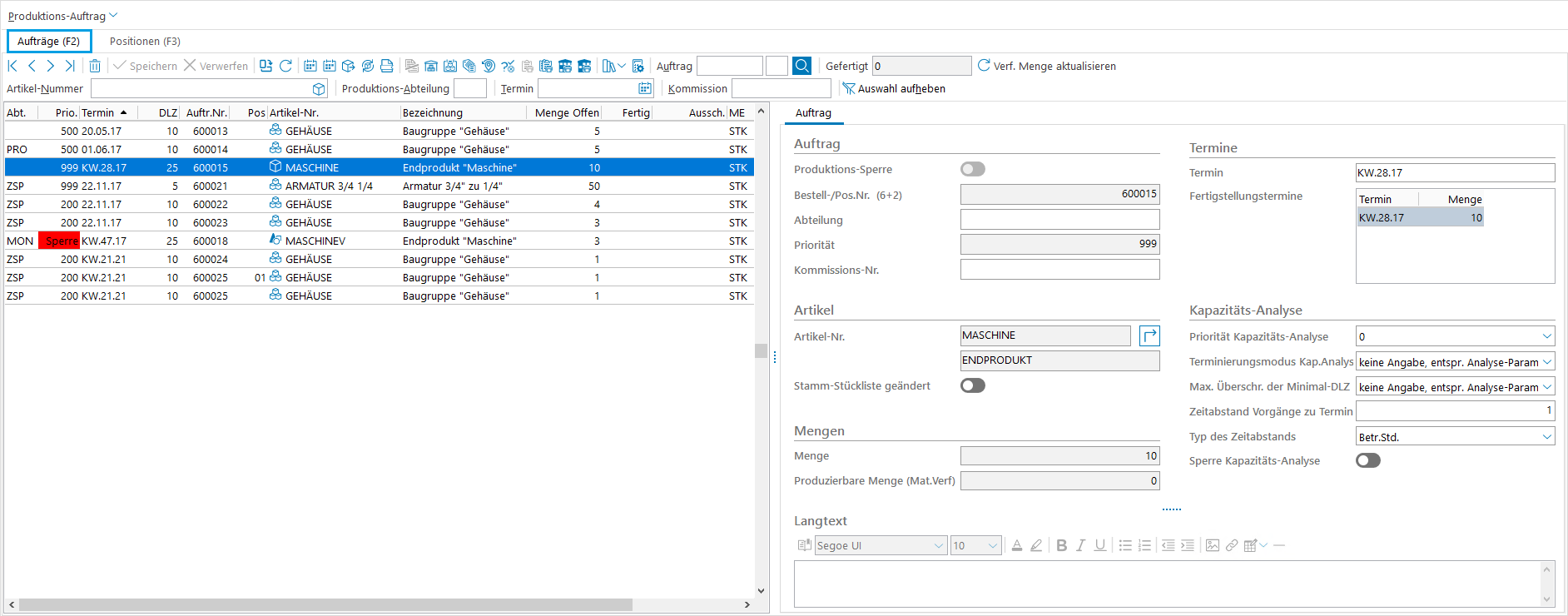Viewport: 1568px width, 616px height.
Task: Click Verf. Menge aktualisieren button
Action: pos(1046,66)
